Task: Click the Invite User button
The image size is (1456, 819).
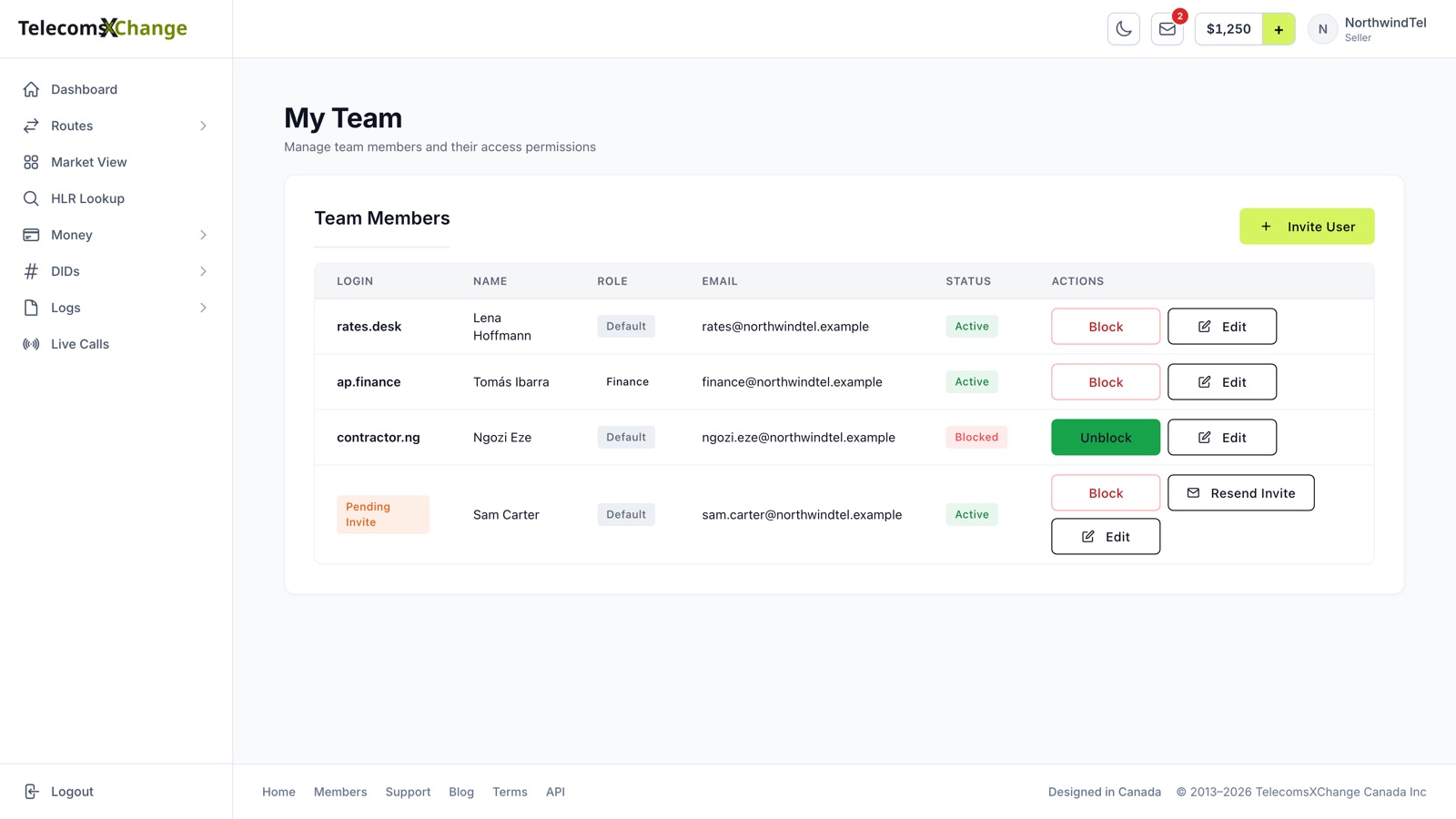Action: [x=1307, y=227]
